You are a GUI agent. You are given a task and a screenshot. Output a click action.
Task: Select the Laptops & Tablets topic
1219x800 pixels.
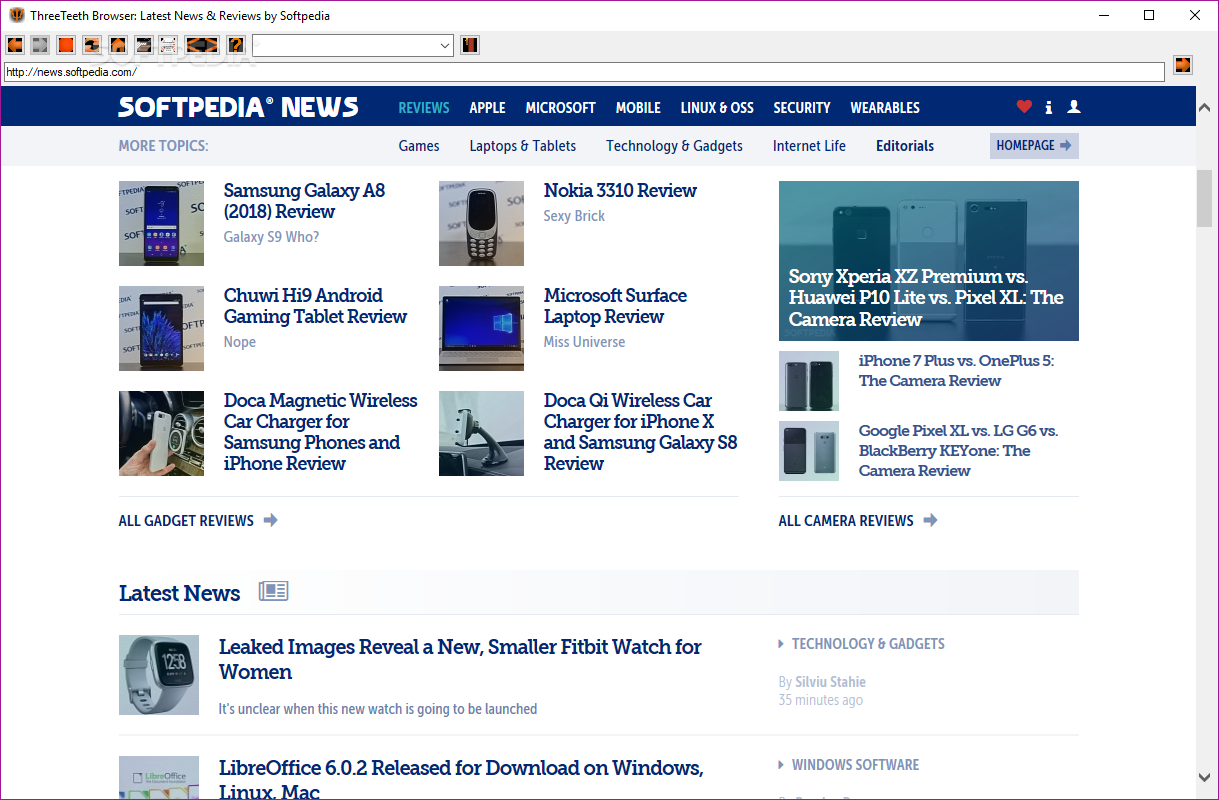[x=523, y=146]
